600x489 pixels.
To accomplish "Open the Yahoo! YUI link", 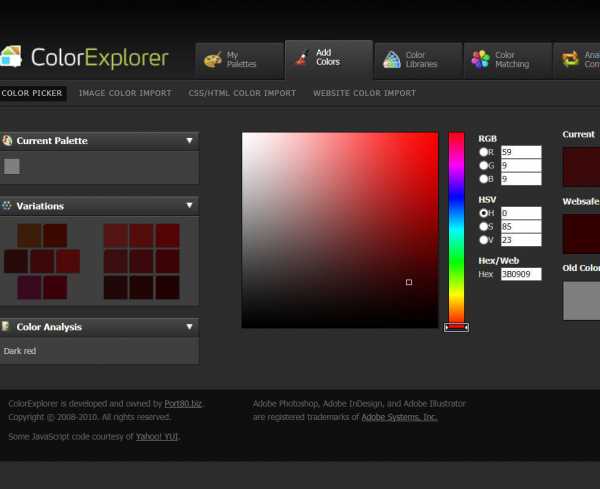I will click(157, 436).
